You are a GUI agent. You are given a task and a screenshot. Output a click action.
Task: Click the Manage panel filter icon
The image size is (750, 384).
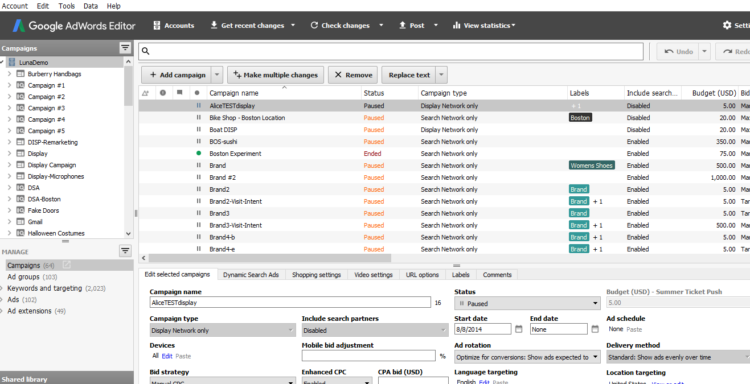[x=125, y=251]
